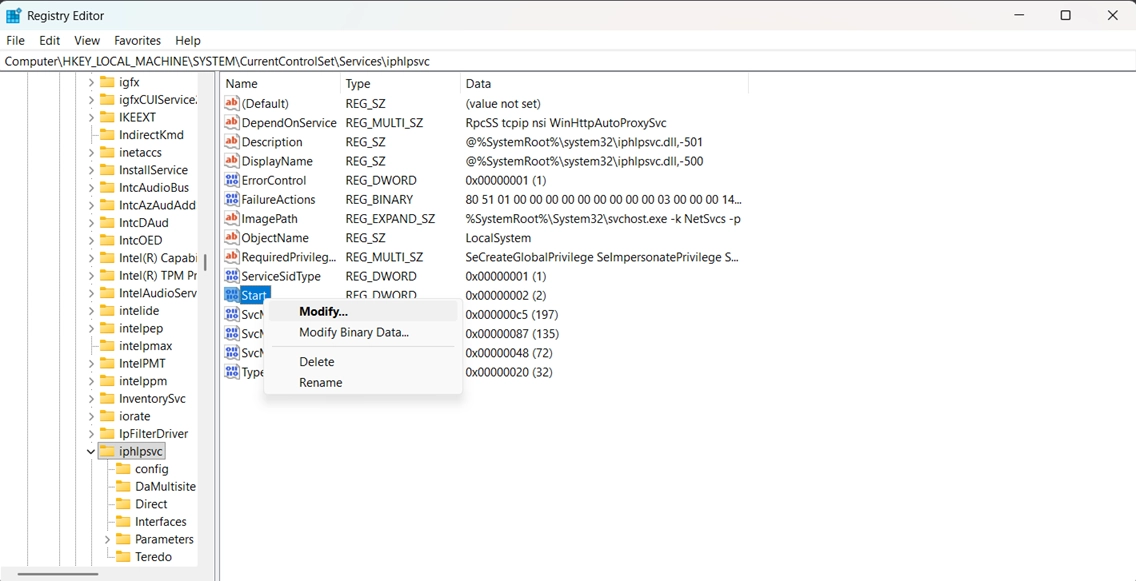Click the IntcAudioBus folder icon

point(107,188)
